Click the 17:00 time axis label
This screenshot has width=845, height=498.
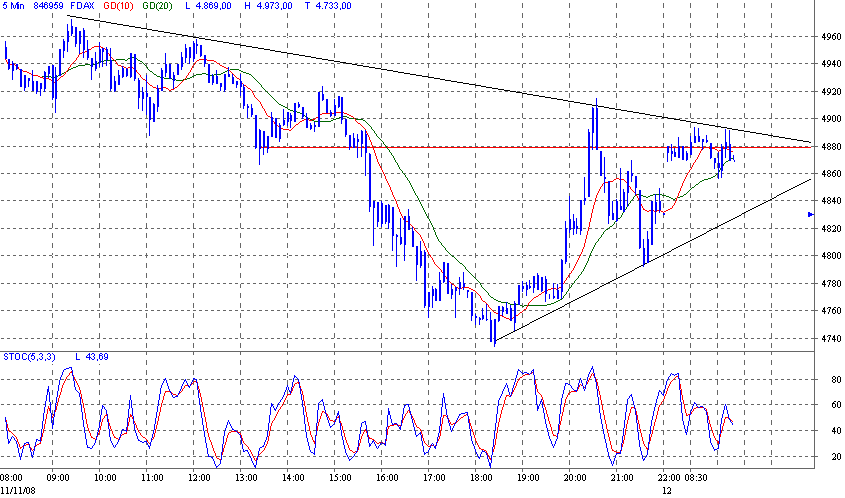pos(434,478)
